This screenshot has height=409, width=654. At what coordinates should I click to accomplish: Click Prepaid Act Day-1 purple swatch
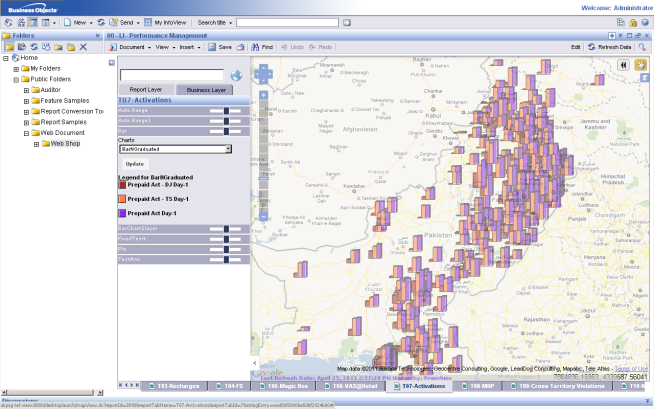(x=122, y=213)
